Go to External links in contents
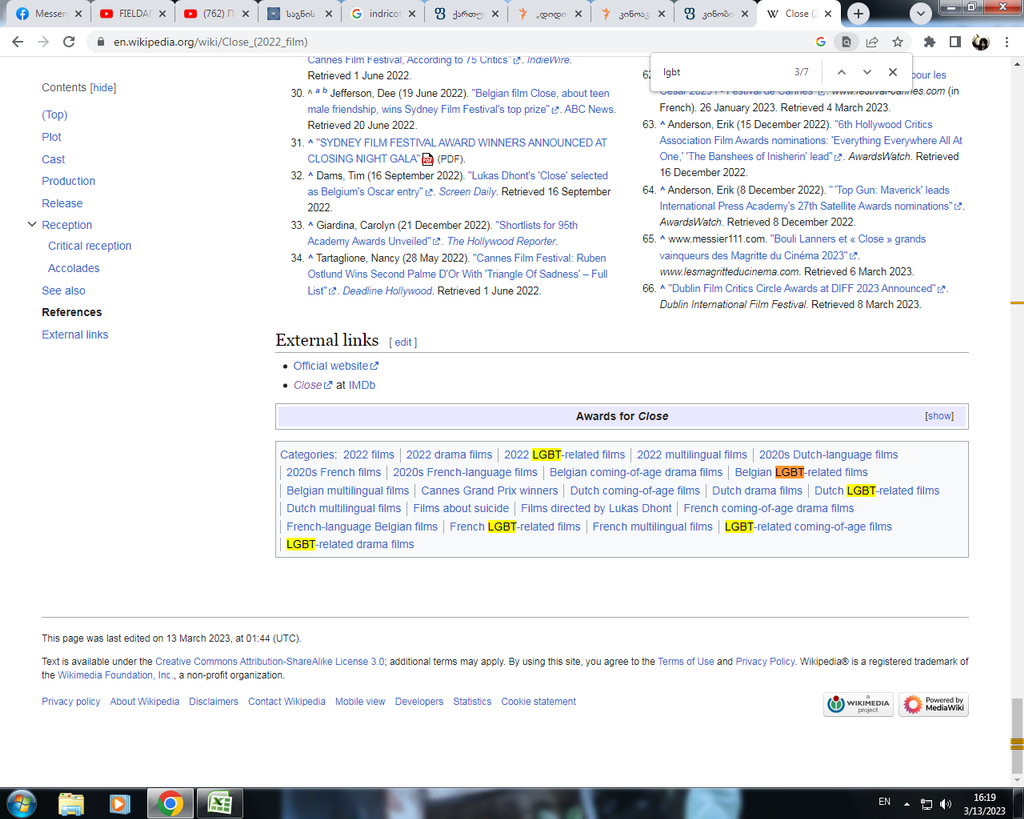The width and height of the screenshot is (1024, 819). [75, 334]
